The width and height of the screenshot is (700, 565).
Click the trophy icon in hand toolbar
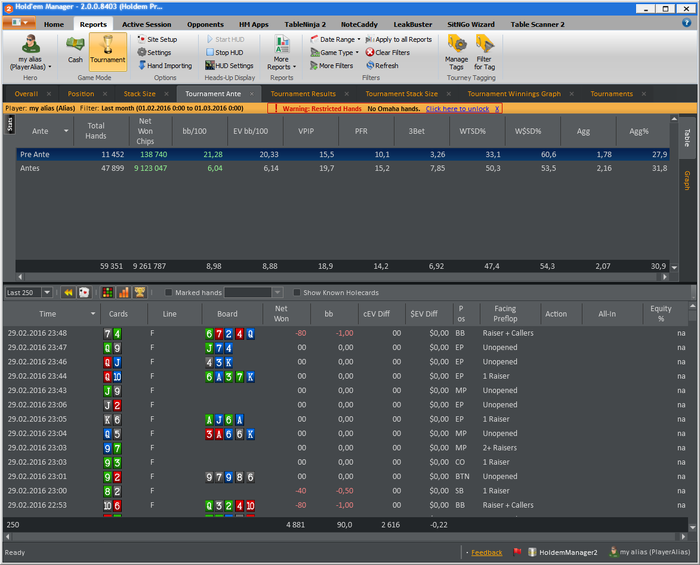(140, 293)
